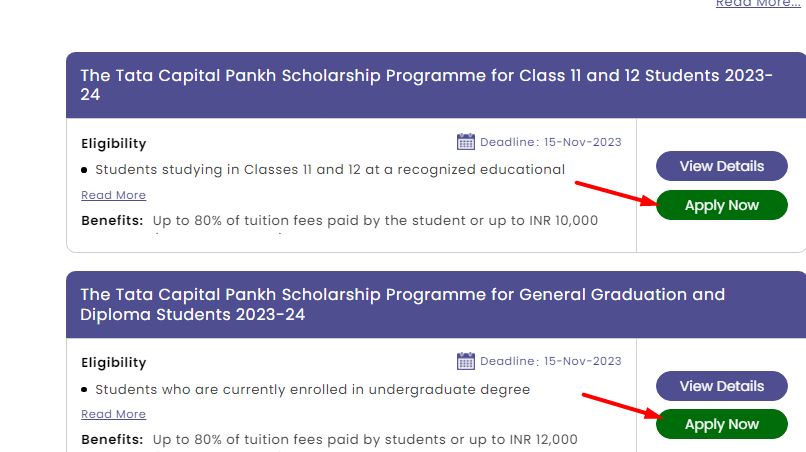Click the Eligibility heading in Graduation and Diploma card

pos(114,363)
